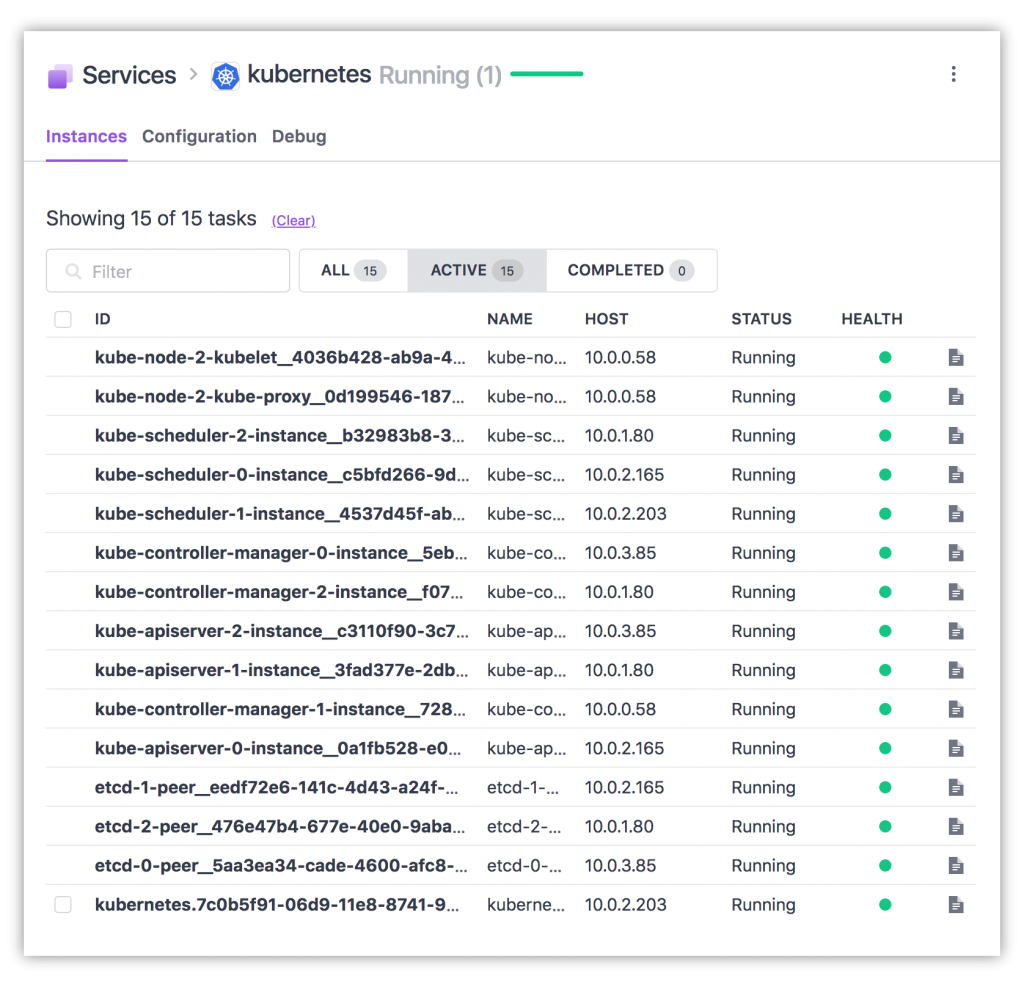Sort table by the HOST column header
This screenshot has width=1024, height=987.
click(606, 319)
